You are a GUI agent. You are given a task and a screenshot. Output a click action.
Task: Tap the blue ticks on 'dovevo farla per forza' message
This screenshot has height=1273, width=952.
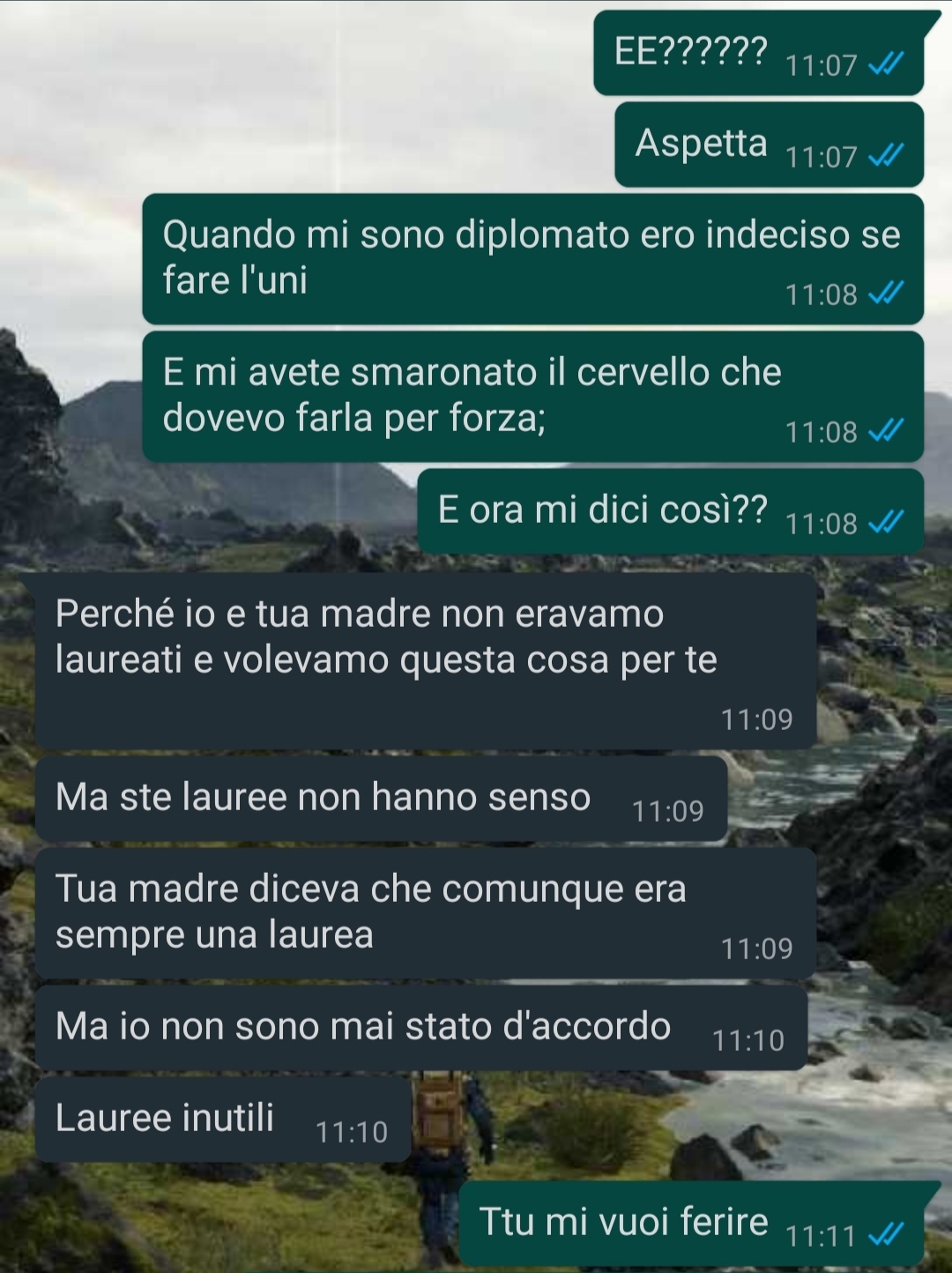click(886, 430)
